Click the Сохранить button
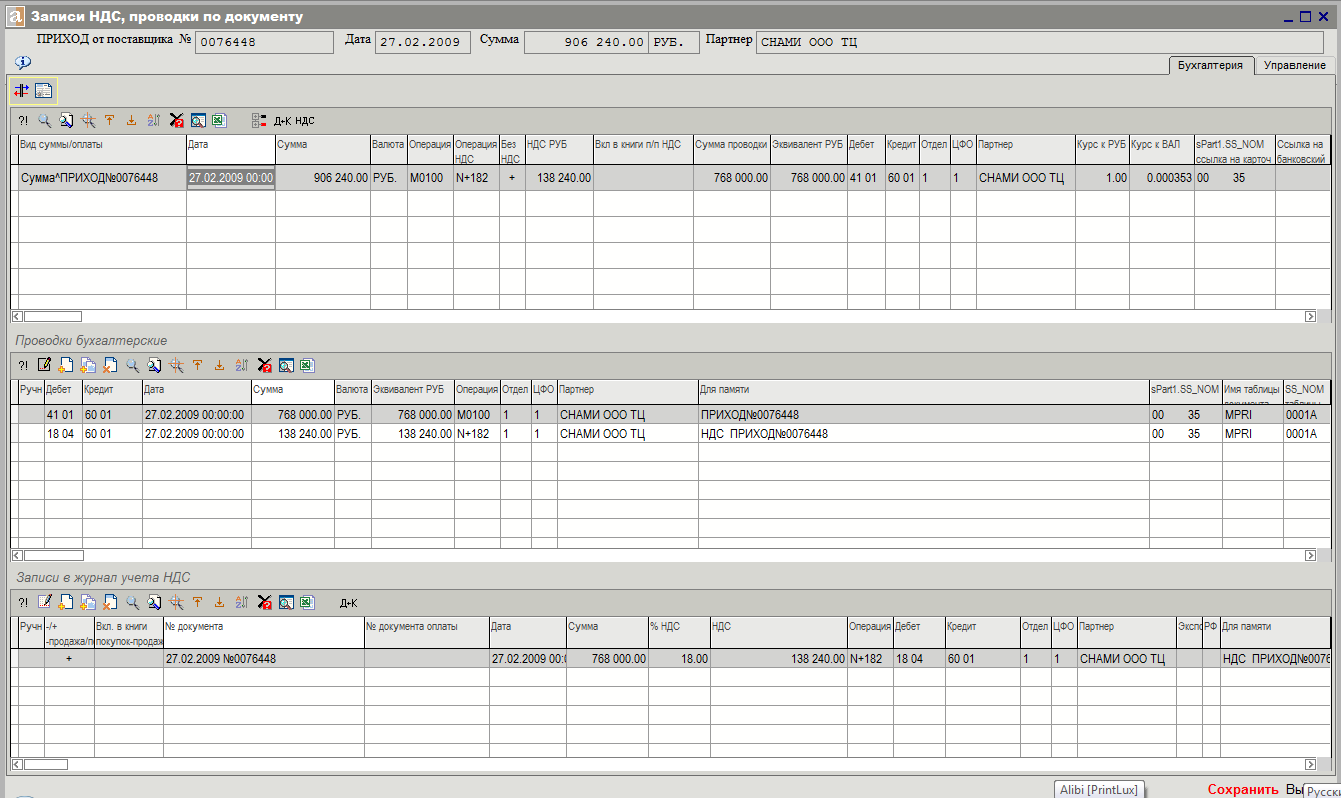Screen dimensions: 1341x798 [1243, 789]
